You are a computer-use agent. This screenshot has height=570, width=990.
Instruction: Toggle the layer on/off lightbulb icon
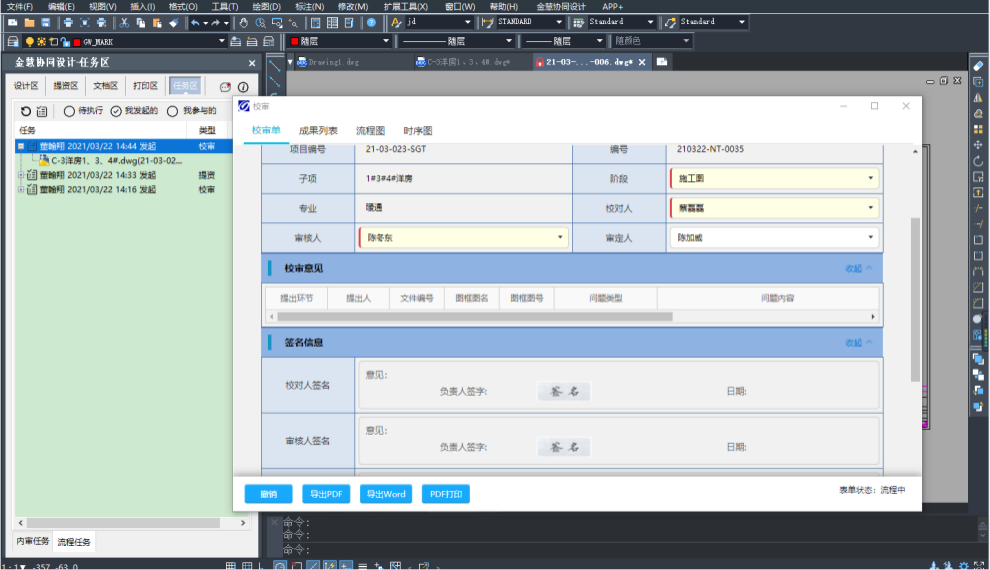tap(29, 42)
